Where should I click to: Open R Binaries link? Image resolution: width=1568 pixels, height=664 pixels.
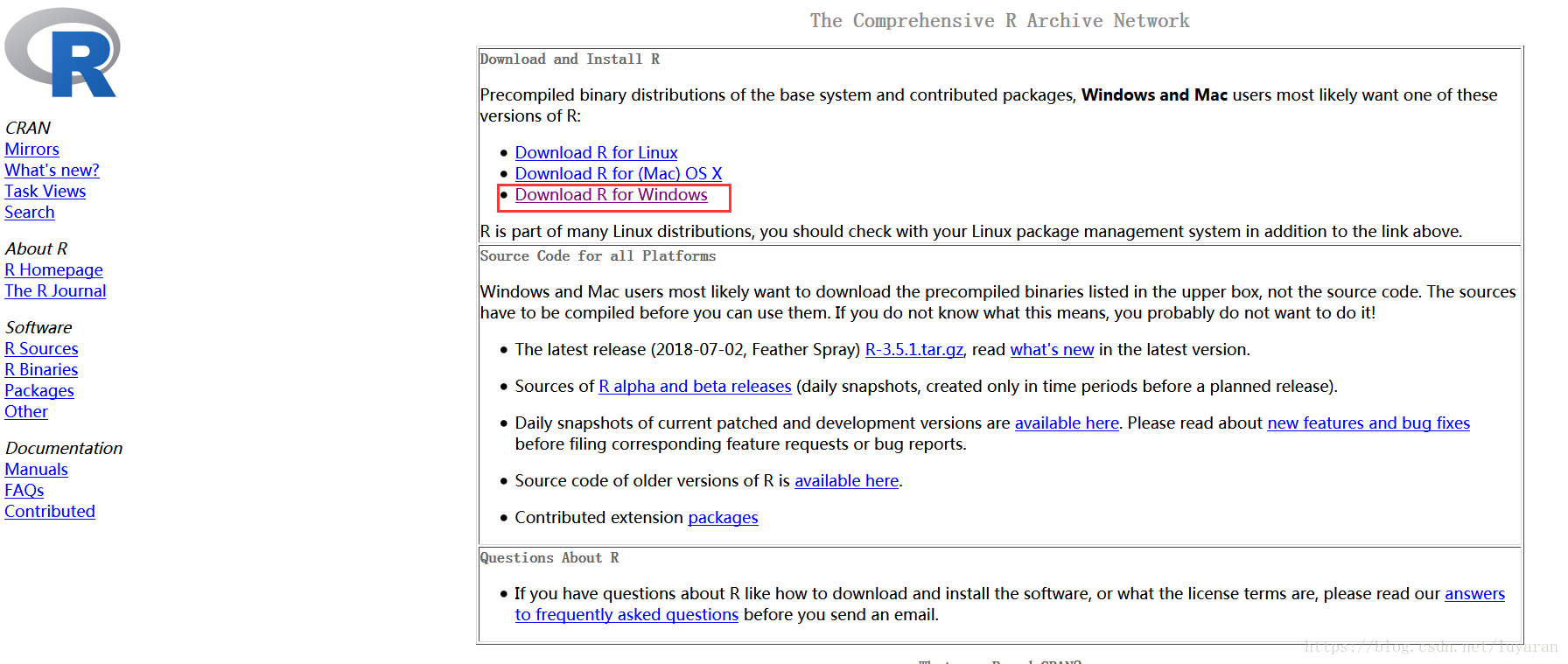coord(41,370)
